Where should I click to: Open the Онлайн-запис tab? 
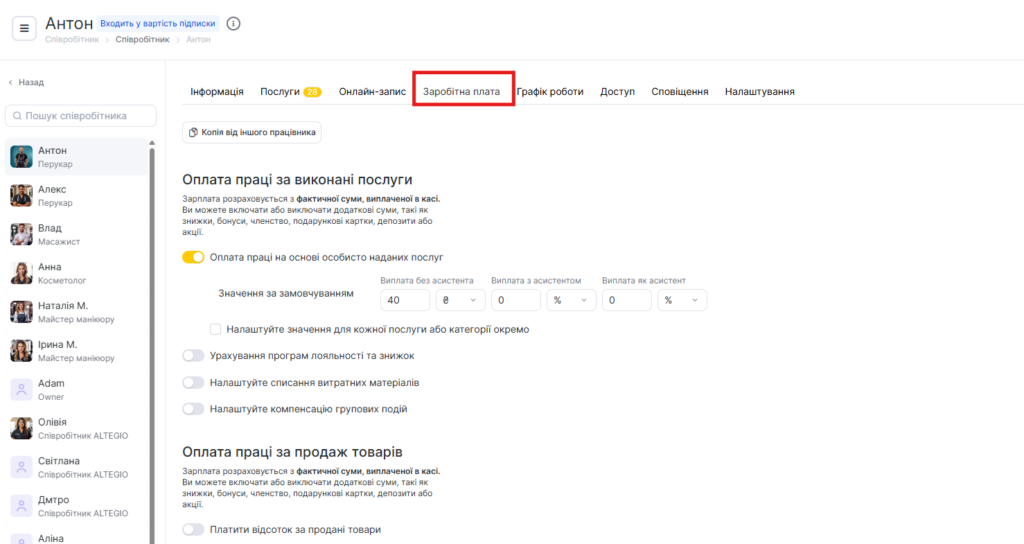372,92
